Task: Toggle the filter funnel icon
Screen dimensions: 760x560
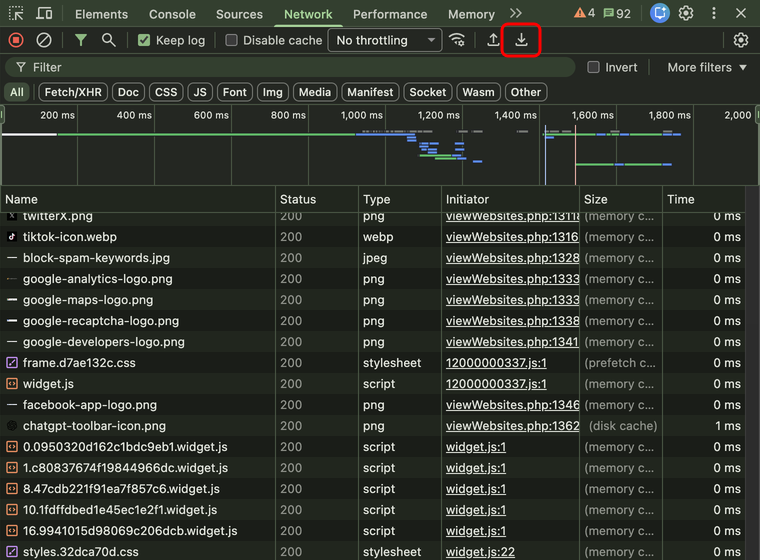Action: click(80, 40)
